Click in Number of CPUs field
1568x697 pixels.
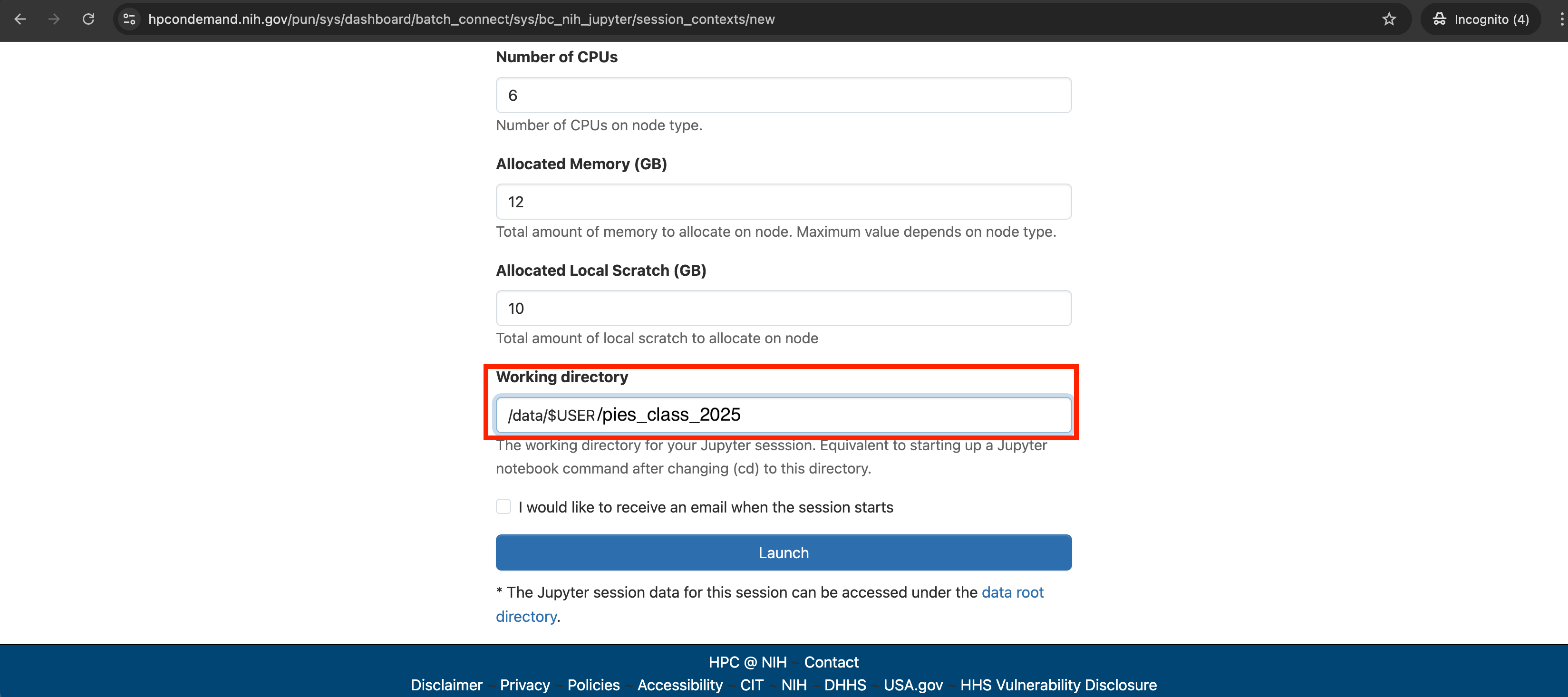(783, 95)
